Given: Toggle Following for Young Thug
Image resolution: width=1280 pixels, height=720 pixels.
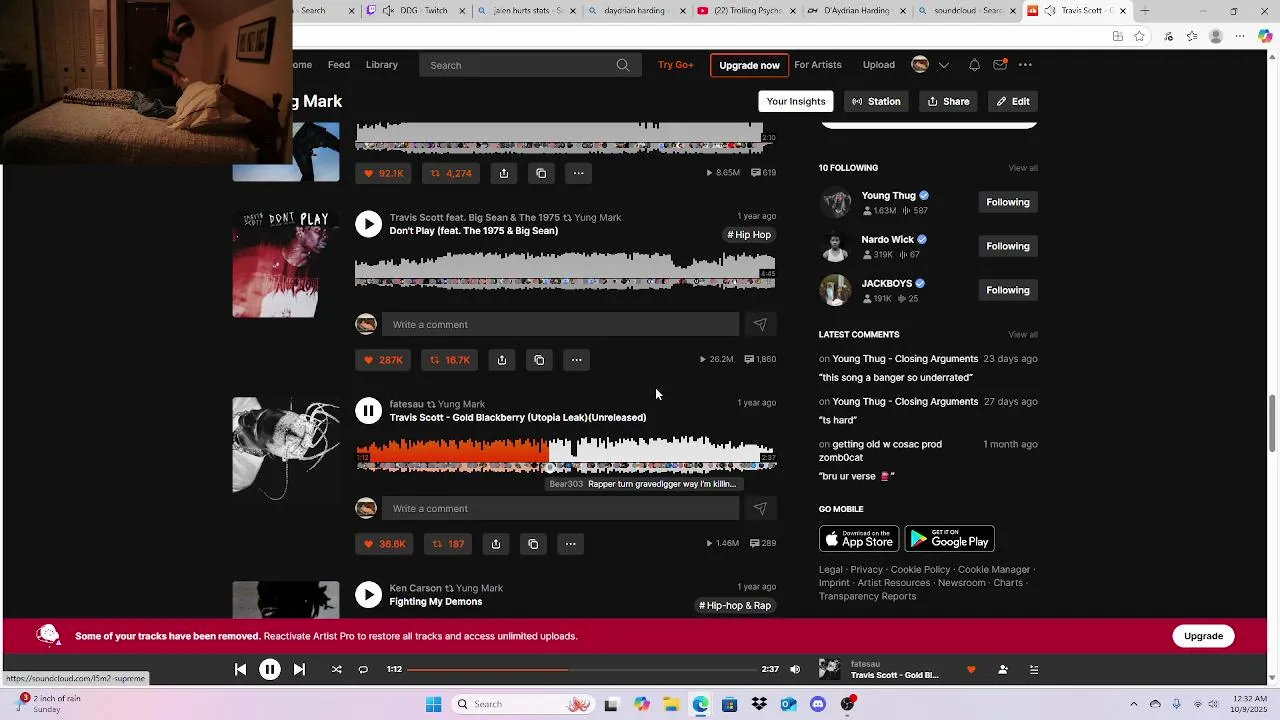Looking at the screenshot, I should tap(1007, 202).
